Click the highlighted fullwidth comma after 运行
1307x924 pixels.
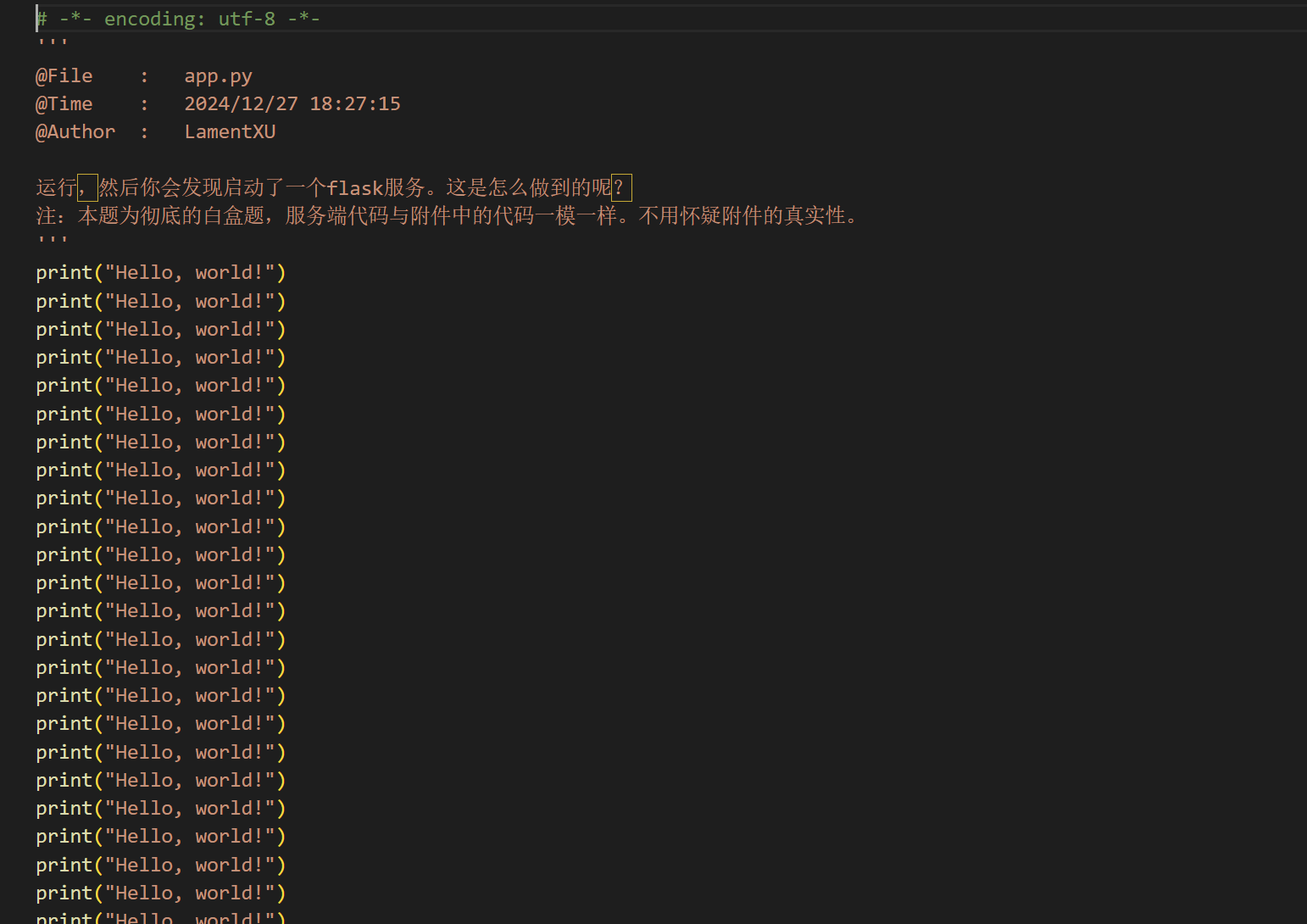[x=87, y=187]
